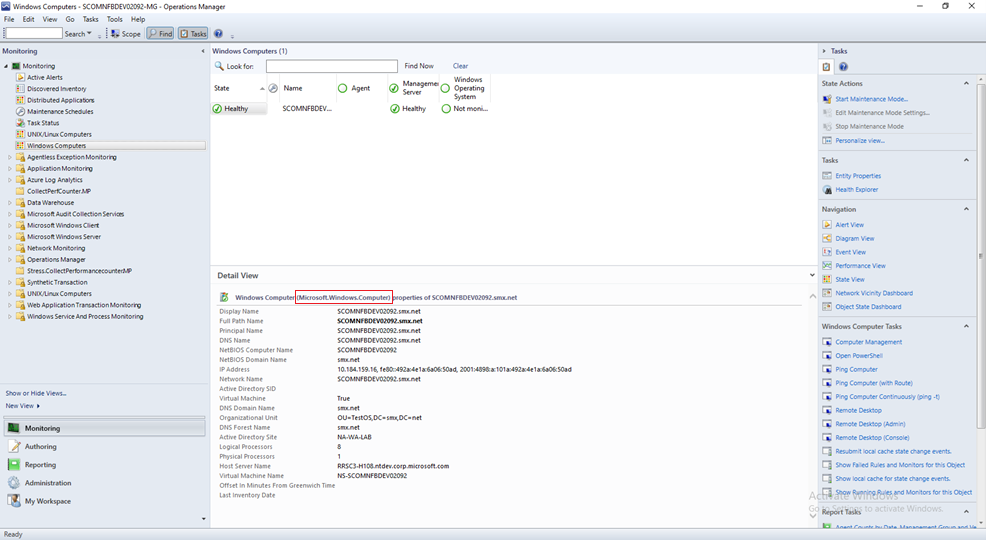This screenshot has height=540, width=986.
Task: Click the Personalize view link
Action: tap(860, 141)
